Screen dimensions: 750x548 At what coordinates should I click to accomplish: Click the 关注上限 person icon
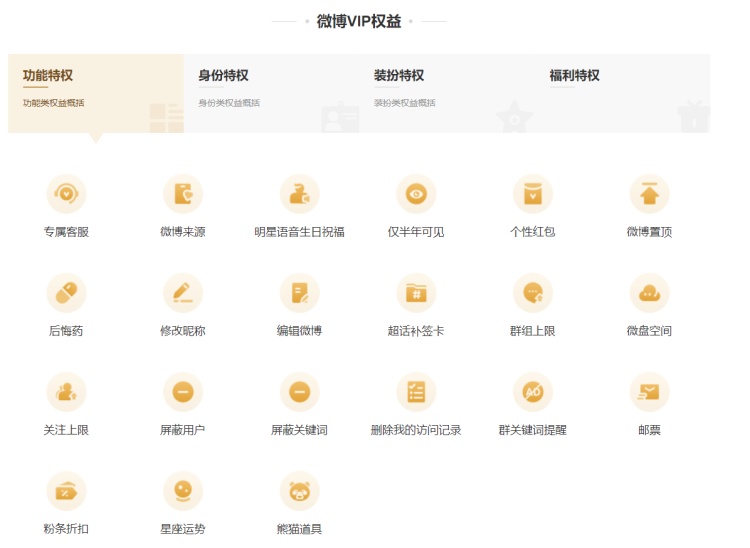coord(66,392)
